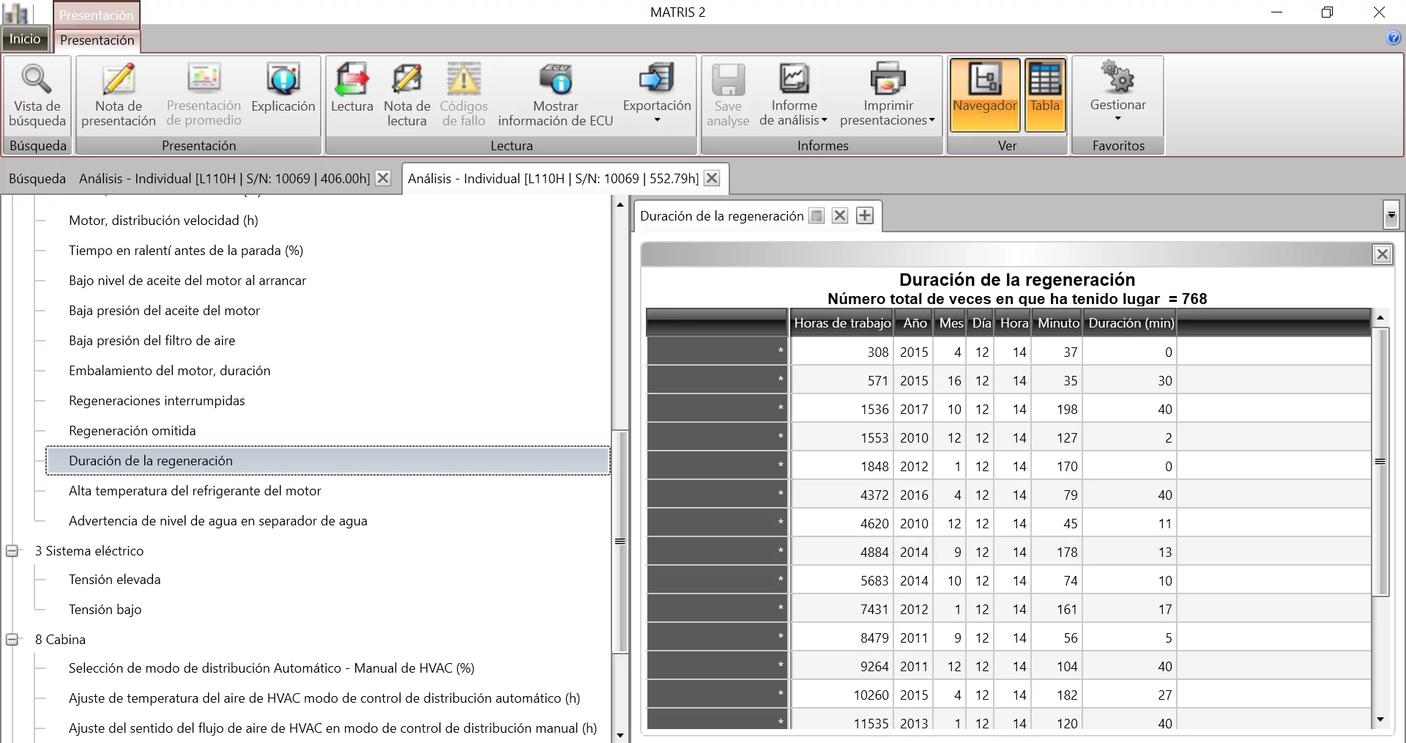Toggle the Navegador view button
Image resolution: width=1406 pixels, height=743 pixels.
[x=984, y=94]
